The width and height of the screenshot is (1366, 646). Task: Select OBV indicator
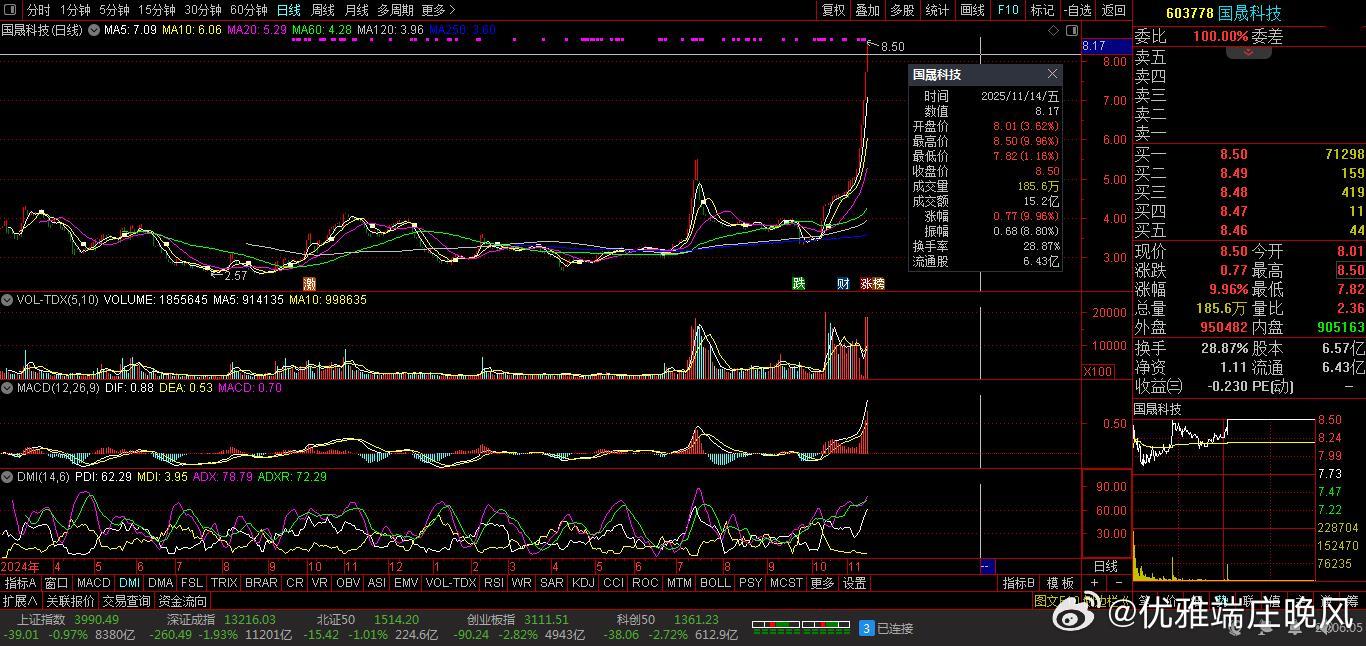pyautogui.click(x=348, y=583)
